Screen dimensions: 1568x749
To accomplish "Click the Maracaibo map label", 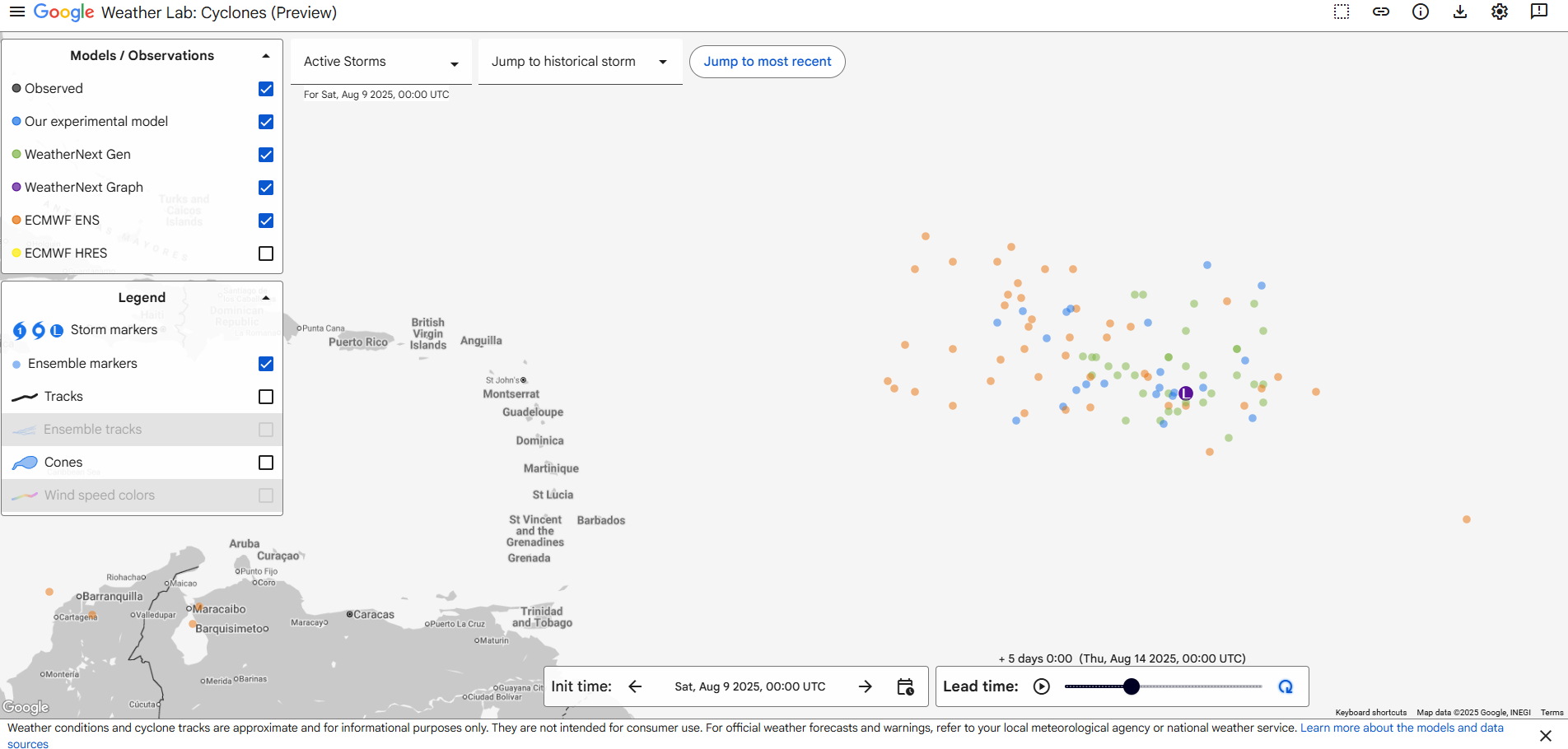I will (x=219, y=609).
